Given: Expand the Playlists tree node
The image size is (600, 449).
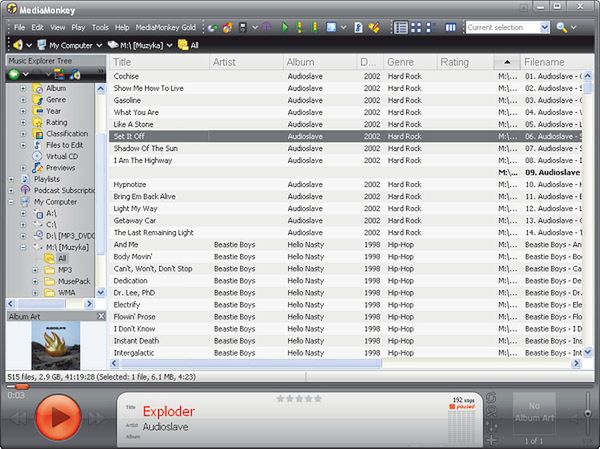Looking at the screenshot, I should point(11,179).
